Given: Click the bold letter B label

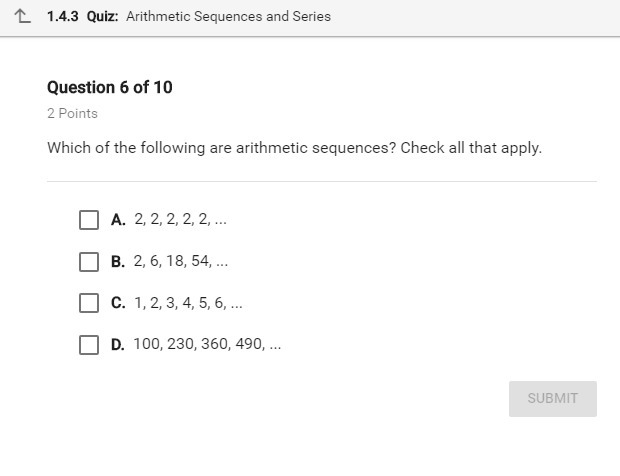Looking at the screenshot, I should tap(118, 262).
